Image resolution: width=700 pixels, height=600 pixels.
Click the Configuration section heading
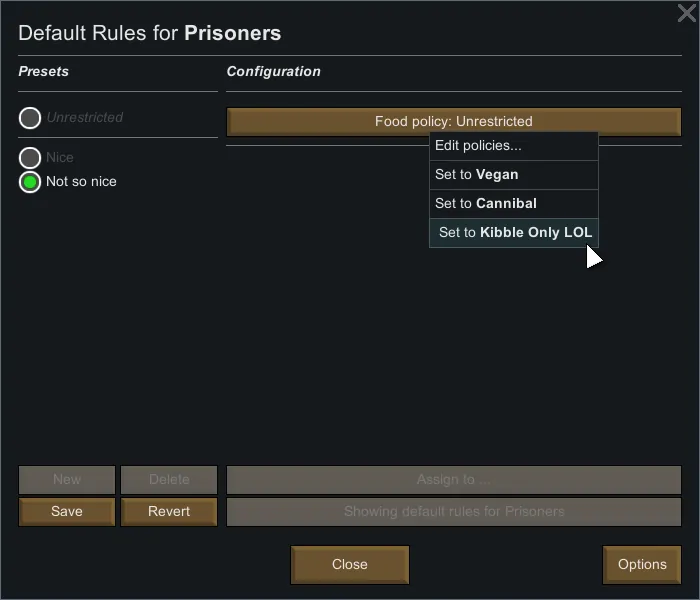274,72
